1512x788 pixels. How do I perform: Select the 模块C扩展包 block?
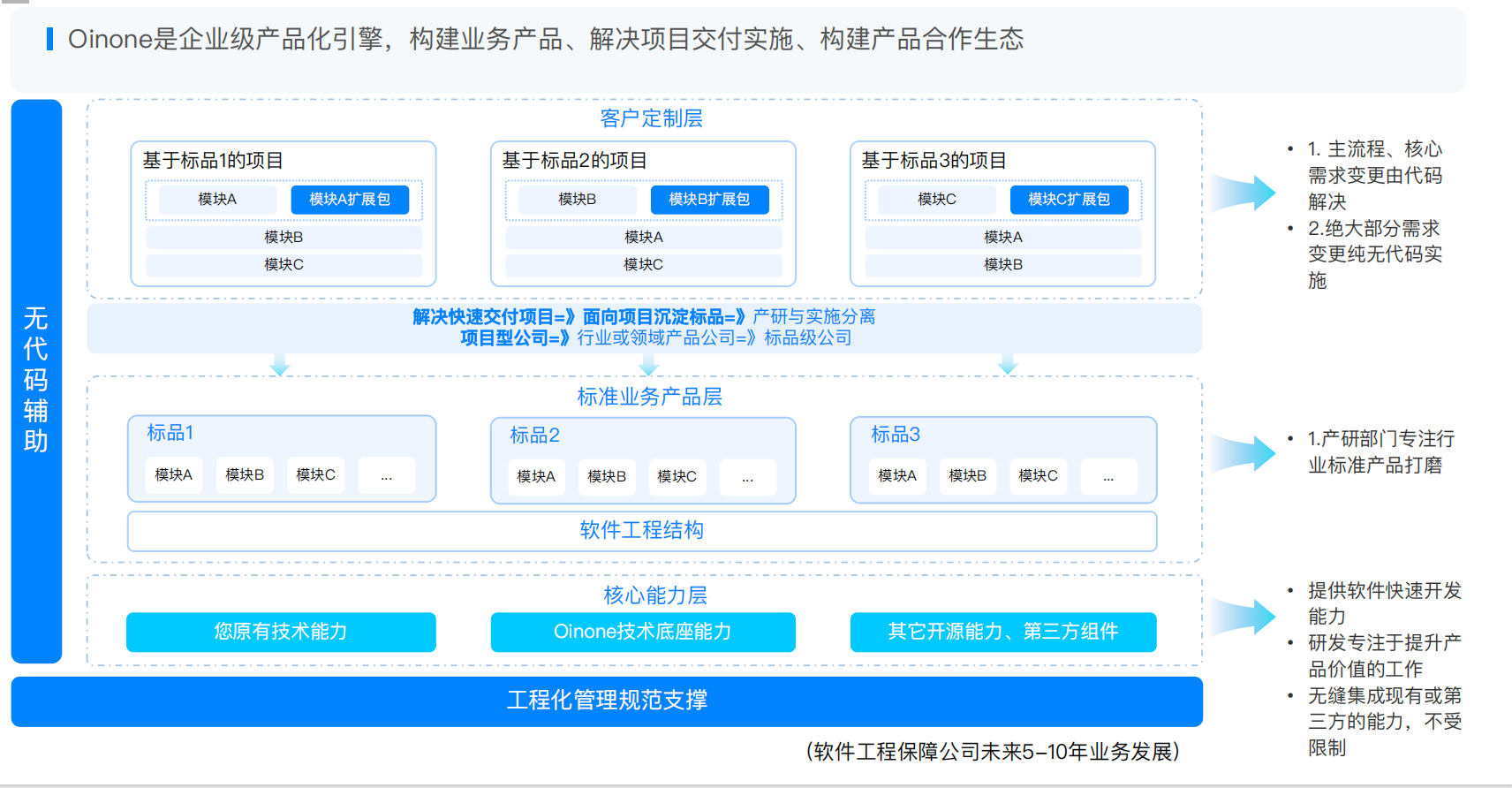click(1069, 200)
